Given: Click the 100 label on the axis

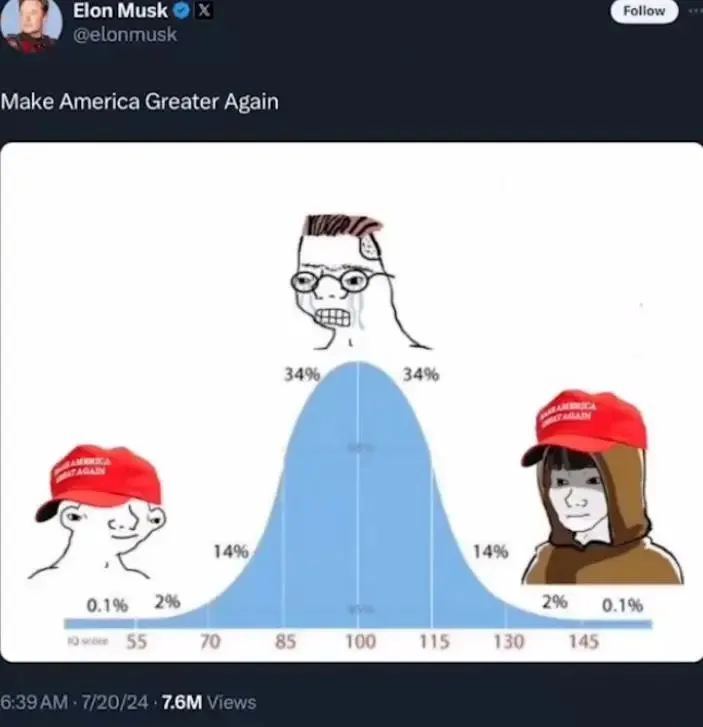Looking at the screenshot, I should (x=361, y=642).
